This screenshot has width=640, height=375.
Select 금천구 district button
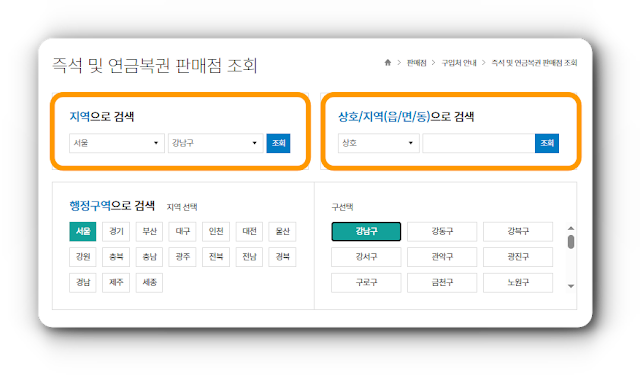[x=442, y=282]
